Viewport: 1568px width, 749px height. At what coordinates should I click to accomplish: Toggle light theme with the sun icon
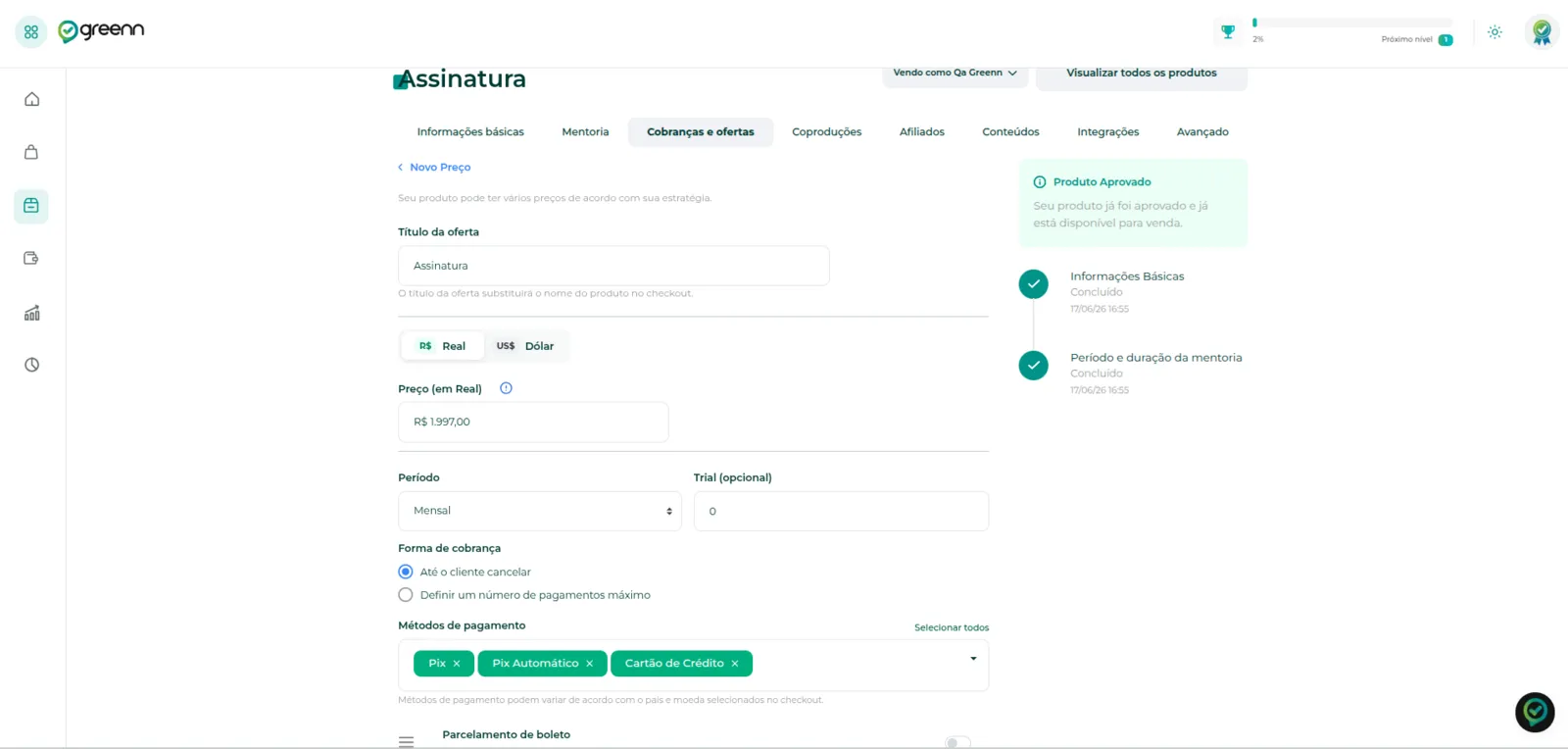(x=1494, y=31)
